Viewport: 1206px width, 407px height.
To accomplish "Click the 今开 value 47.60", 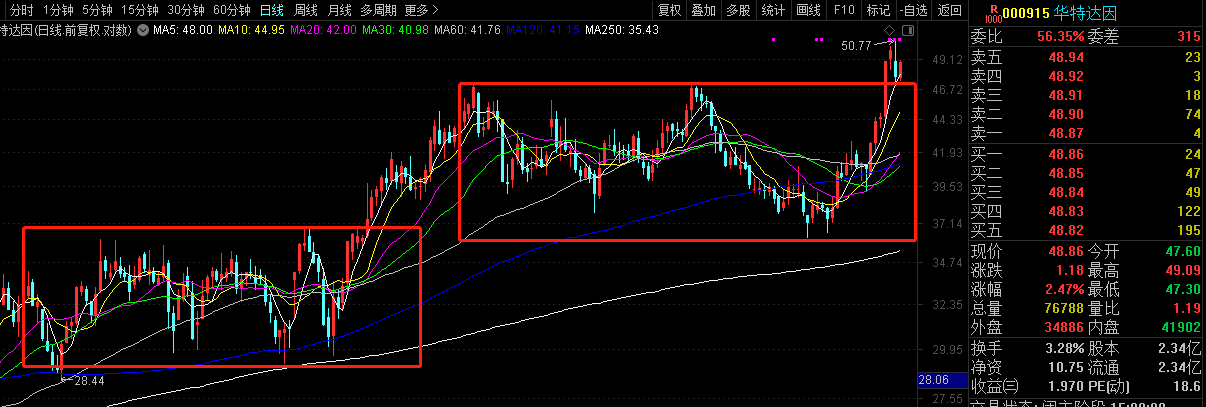I will (1181, 251).
